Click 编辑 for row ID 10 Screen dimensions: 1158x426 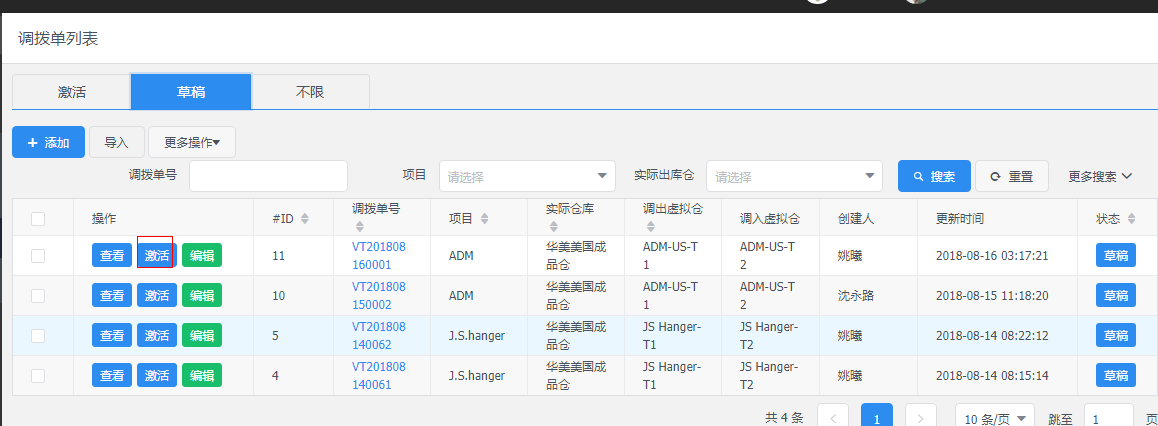point(202,295)
